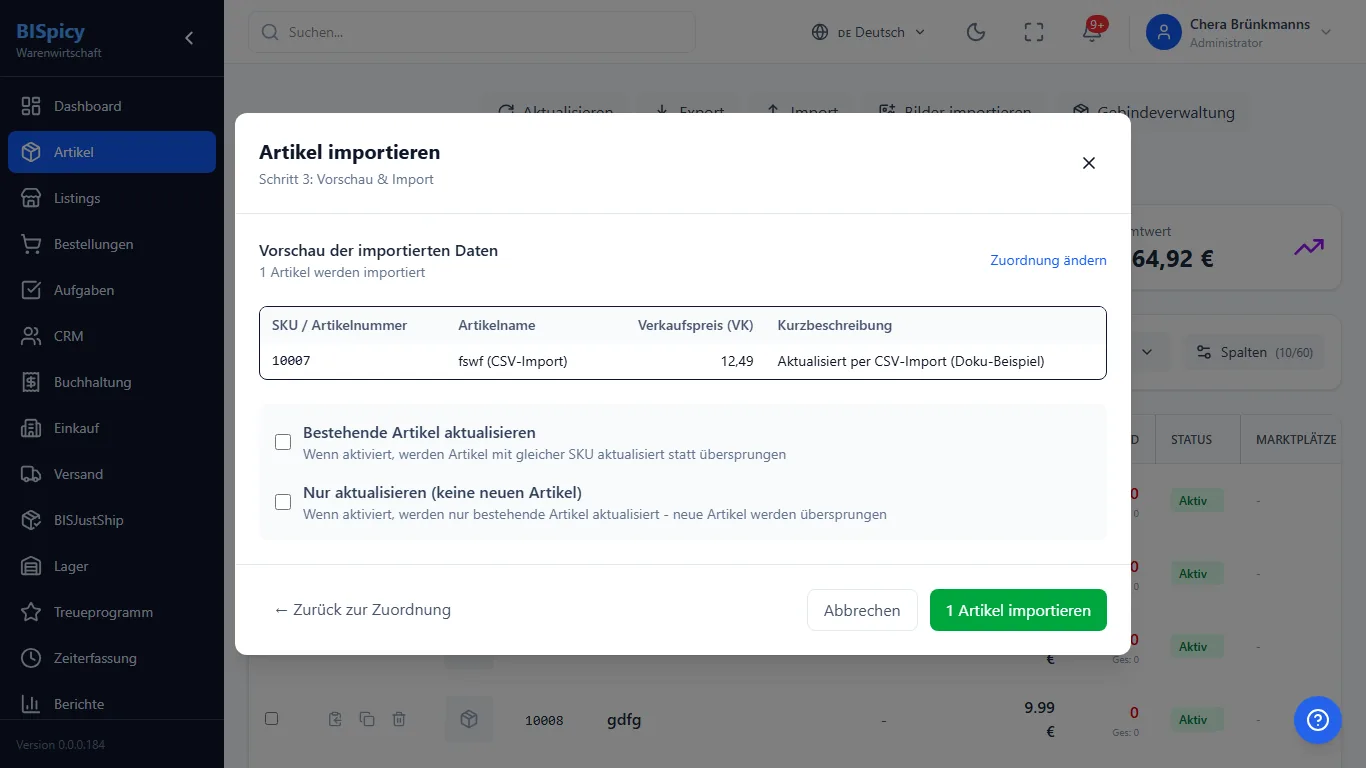1366x768 pixels.
Task: Click the Listings store icon
Action: click(31, 198)
